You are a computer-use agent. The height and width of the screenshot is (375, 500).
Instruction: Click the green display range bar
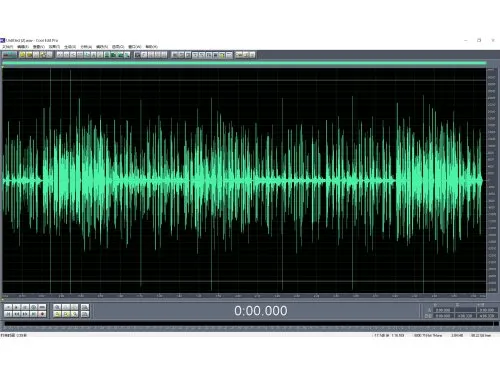pyautogui.click(x=244, y=63)
